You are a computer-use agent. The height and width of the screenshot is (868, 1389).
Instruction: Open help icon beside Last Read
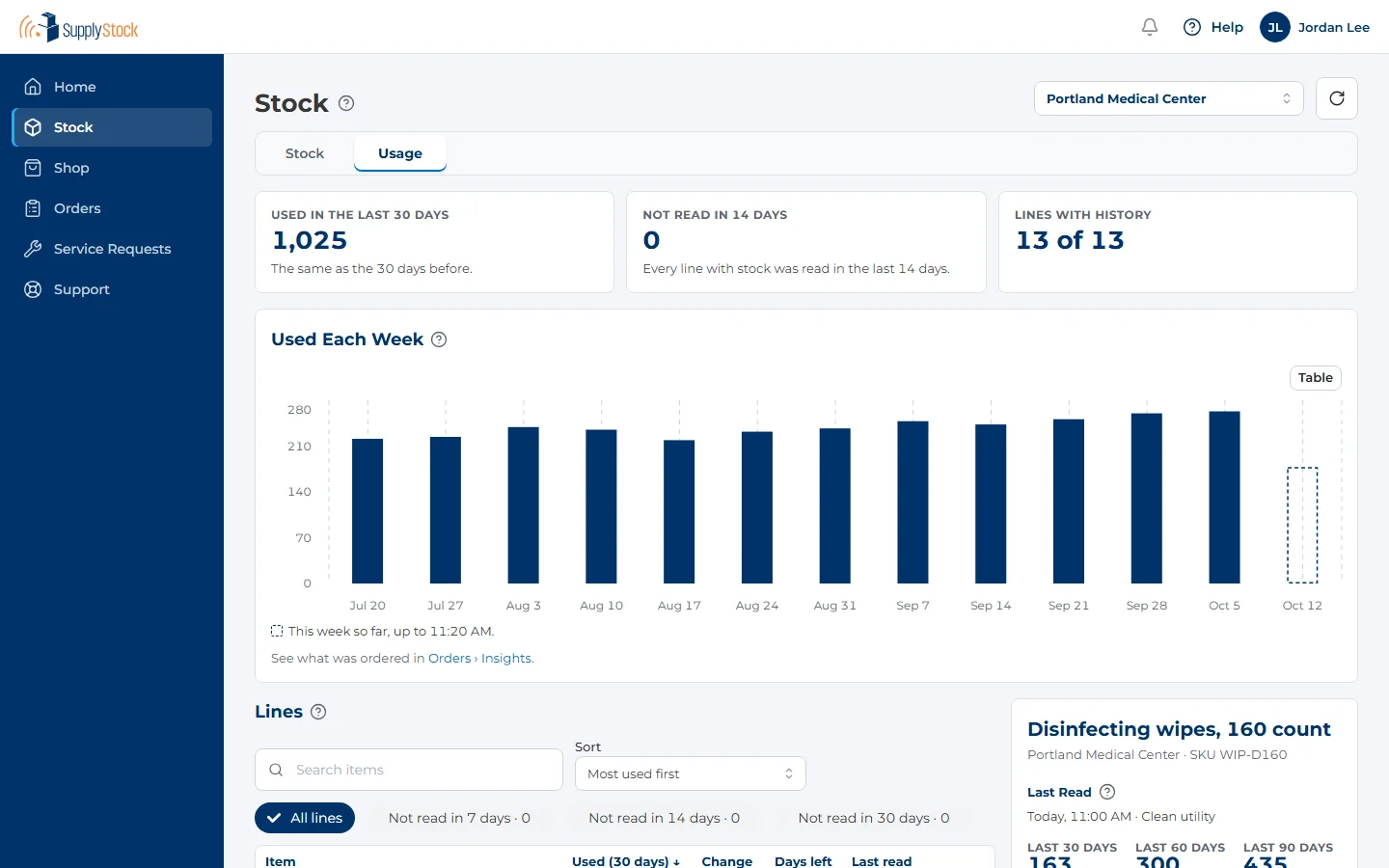[1107, 792]
